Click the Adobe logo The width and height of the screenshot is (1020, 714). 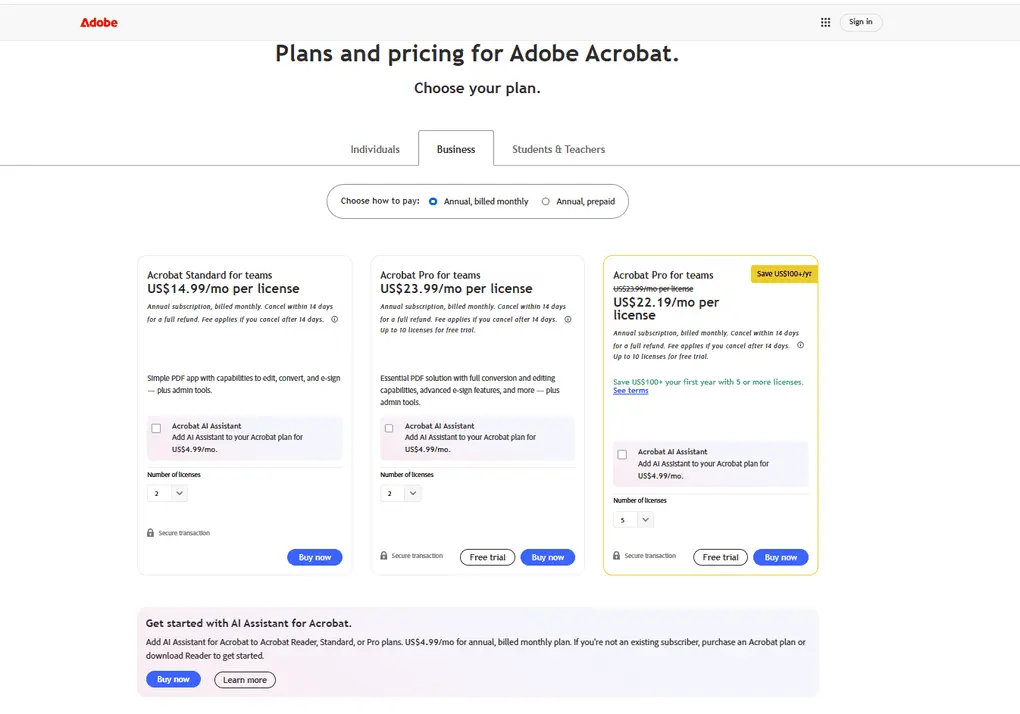pos(98,21)
